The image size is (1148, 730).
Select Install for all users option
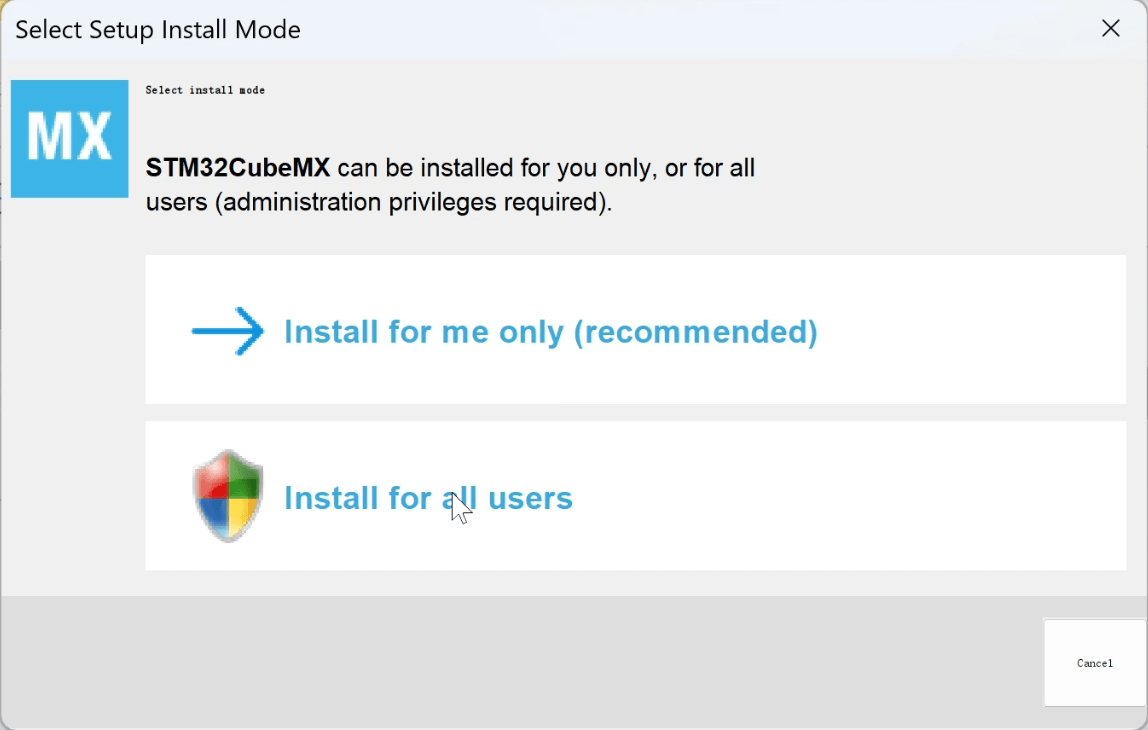click(428, 497)
